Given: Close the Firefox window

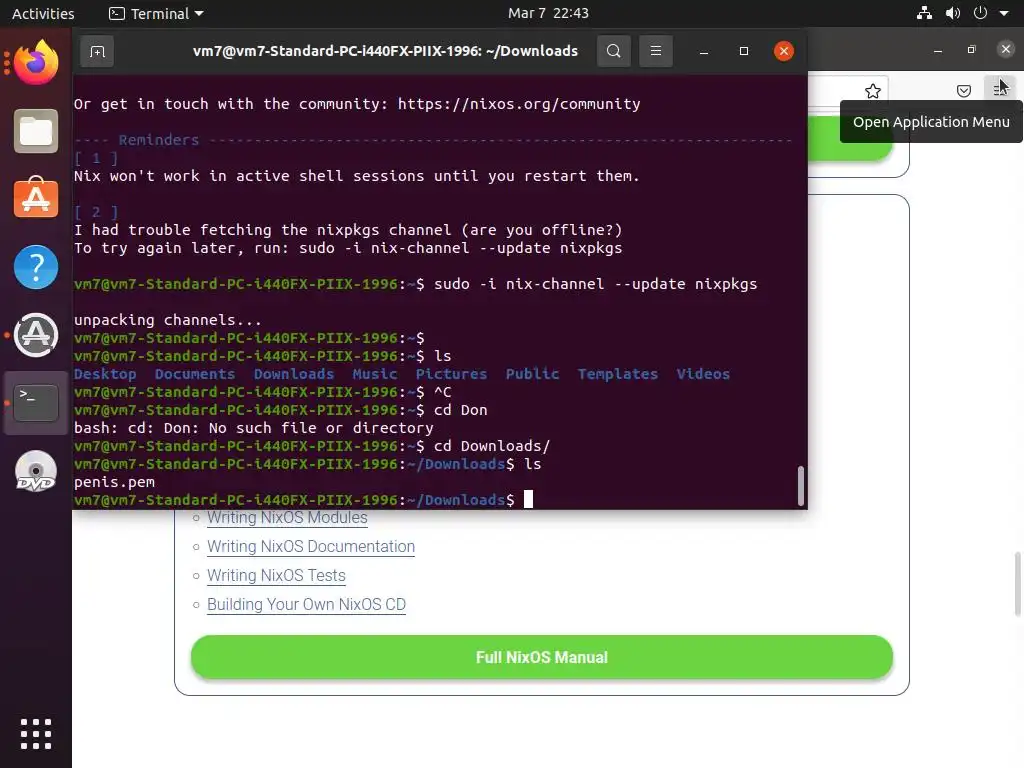Looking at the screenshot, I should (x=1006, y=49).
